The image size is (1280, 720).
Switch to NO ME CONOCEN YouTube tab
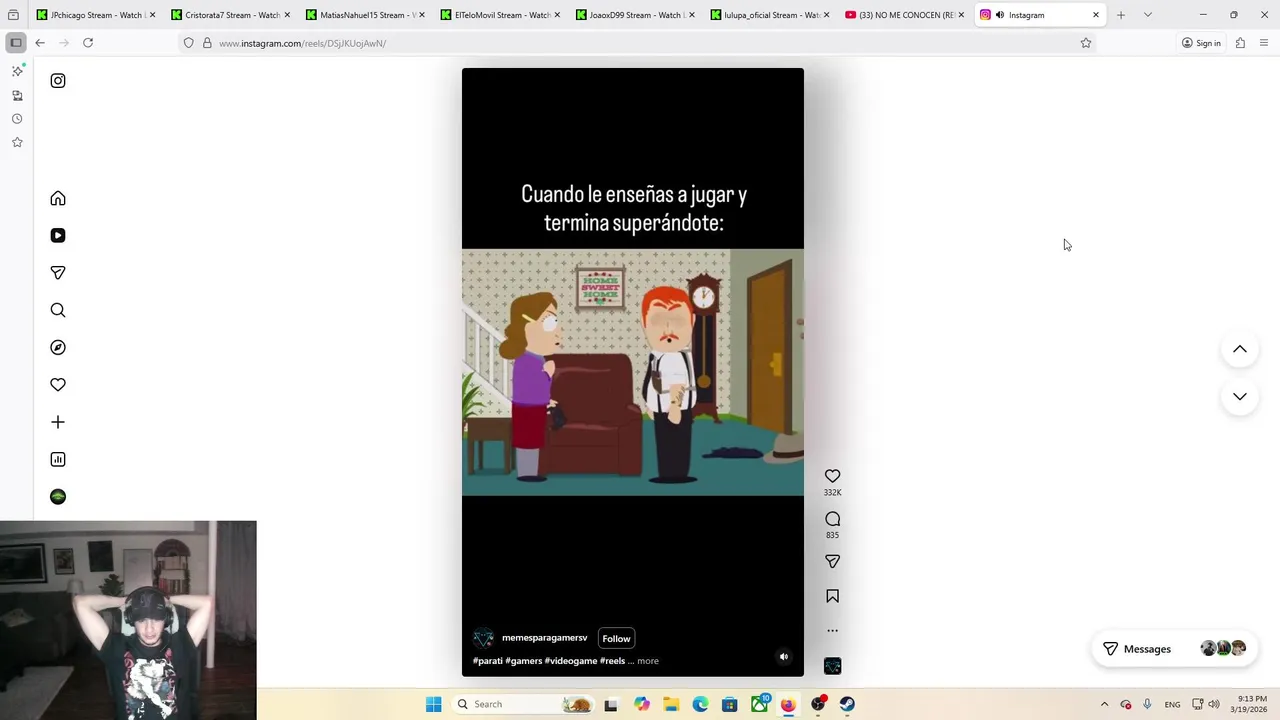[905, 15]
